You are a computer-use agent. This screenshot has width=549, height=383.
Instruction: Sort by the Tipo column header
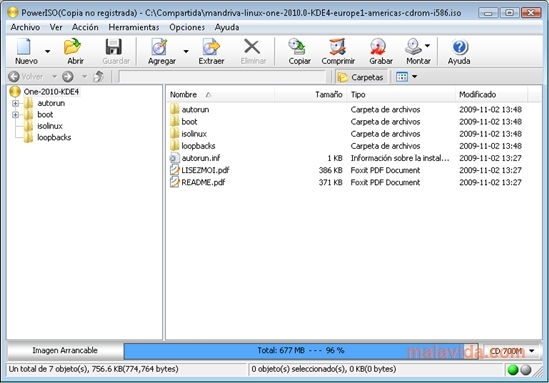401,95
